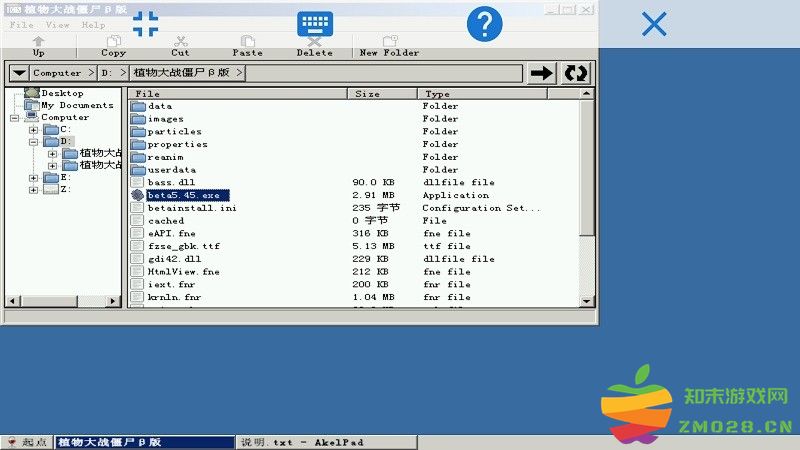Tap the blue on-screen keyboard icon
The width and height of the screenshot is (800, 450).
[315, 25]
